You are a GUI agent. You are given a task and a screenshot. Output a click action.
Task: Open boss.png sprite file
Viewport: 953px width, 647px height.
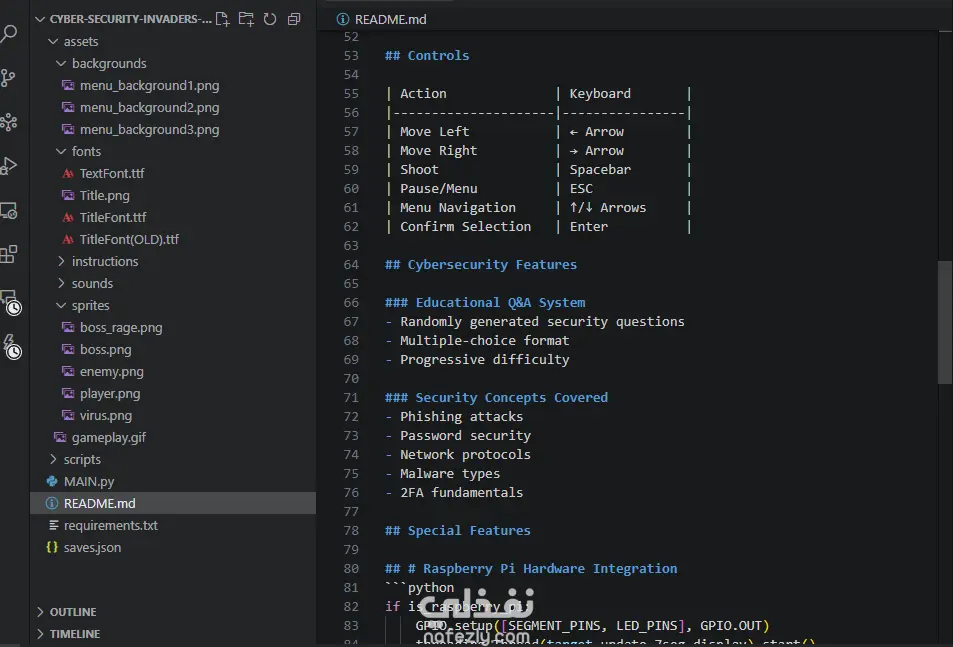[x=106, y=349]
